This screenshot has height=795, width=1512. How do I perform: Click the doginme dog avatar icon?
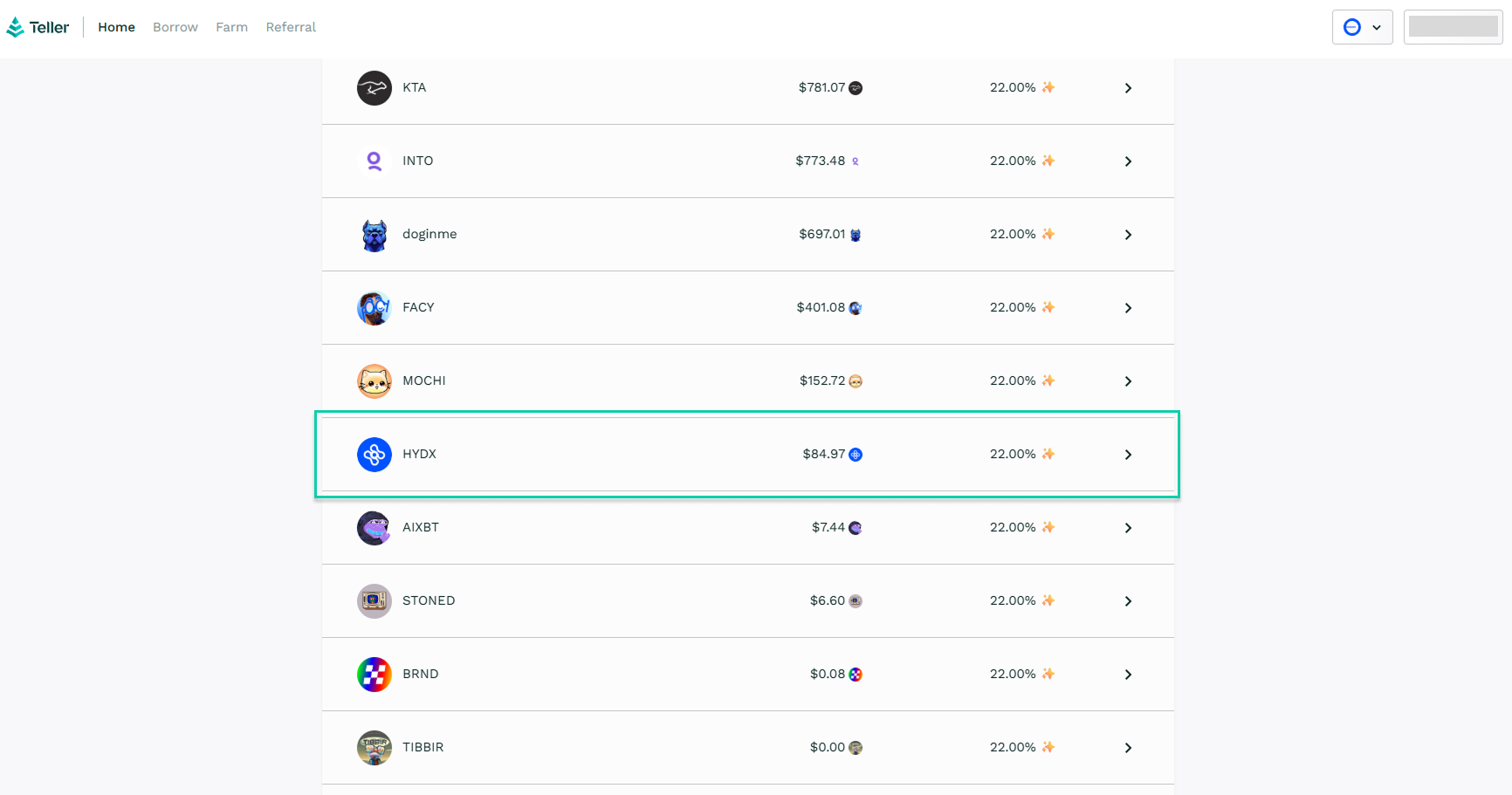pos(374,235)
